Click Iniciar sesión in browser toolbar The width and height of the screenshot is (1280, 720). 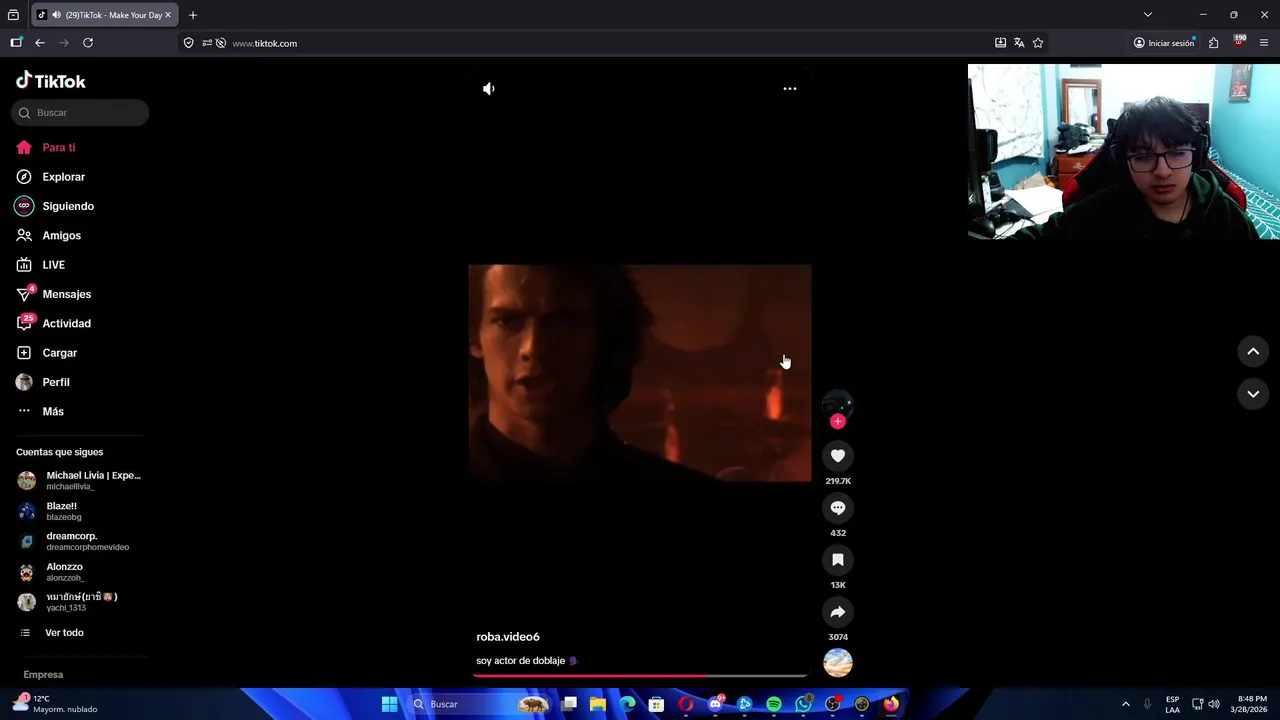click(x=1164, y=43)
